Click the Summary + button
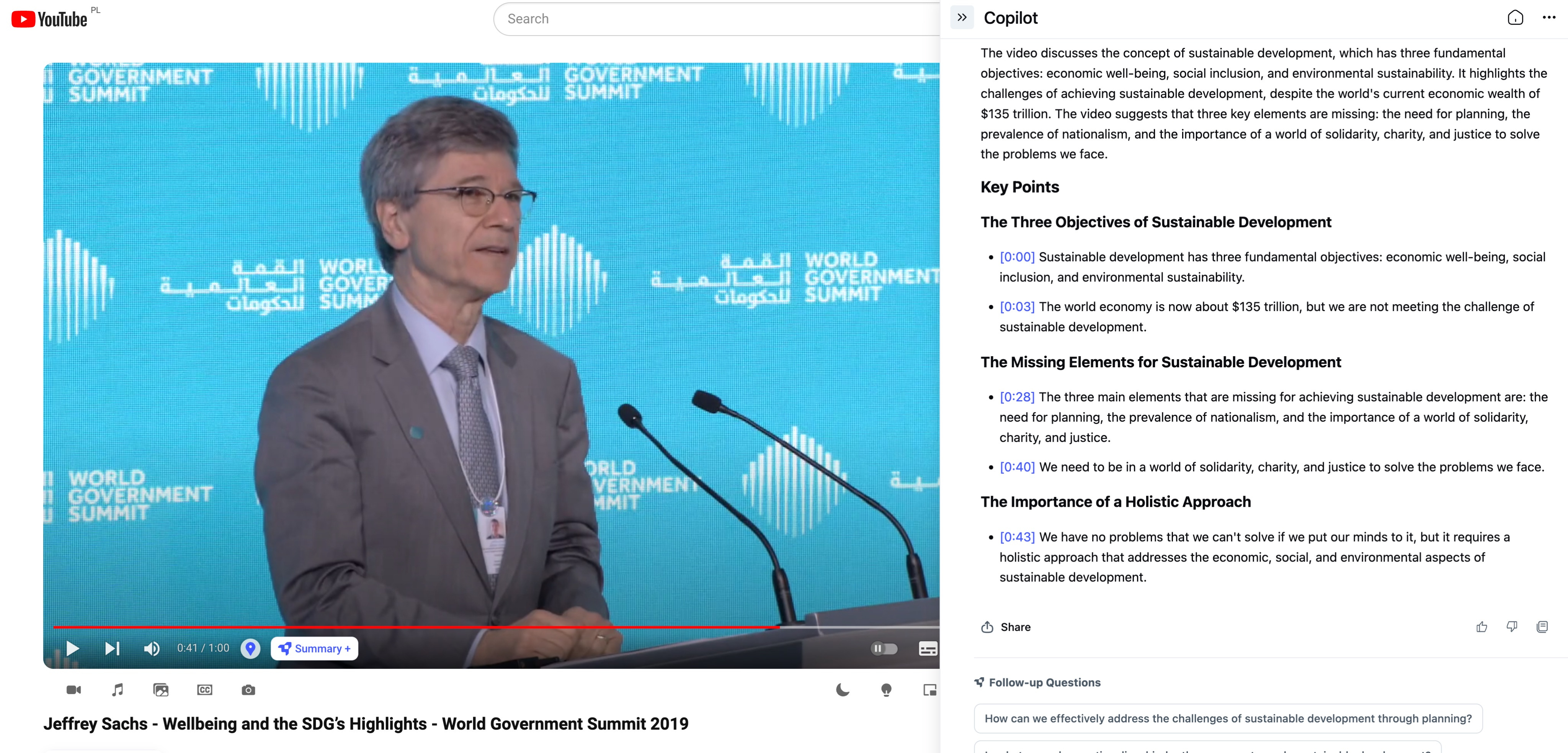 pos(314,648)
